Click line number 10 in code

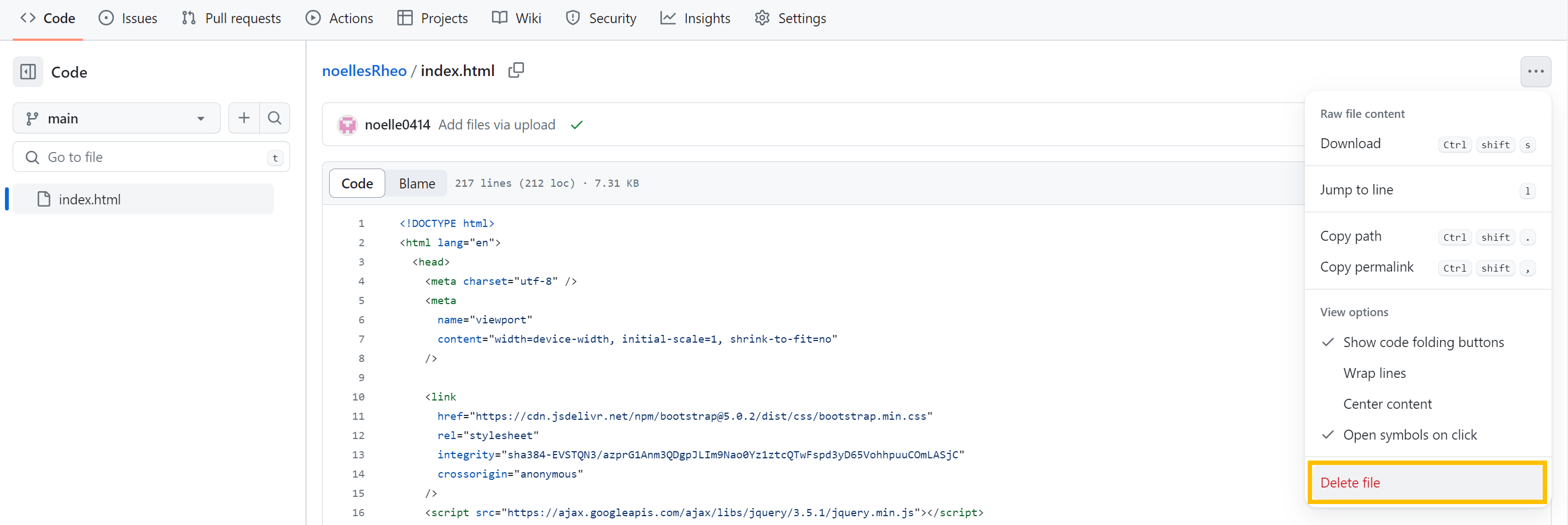click(x=358, y=397)
